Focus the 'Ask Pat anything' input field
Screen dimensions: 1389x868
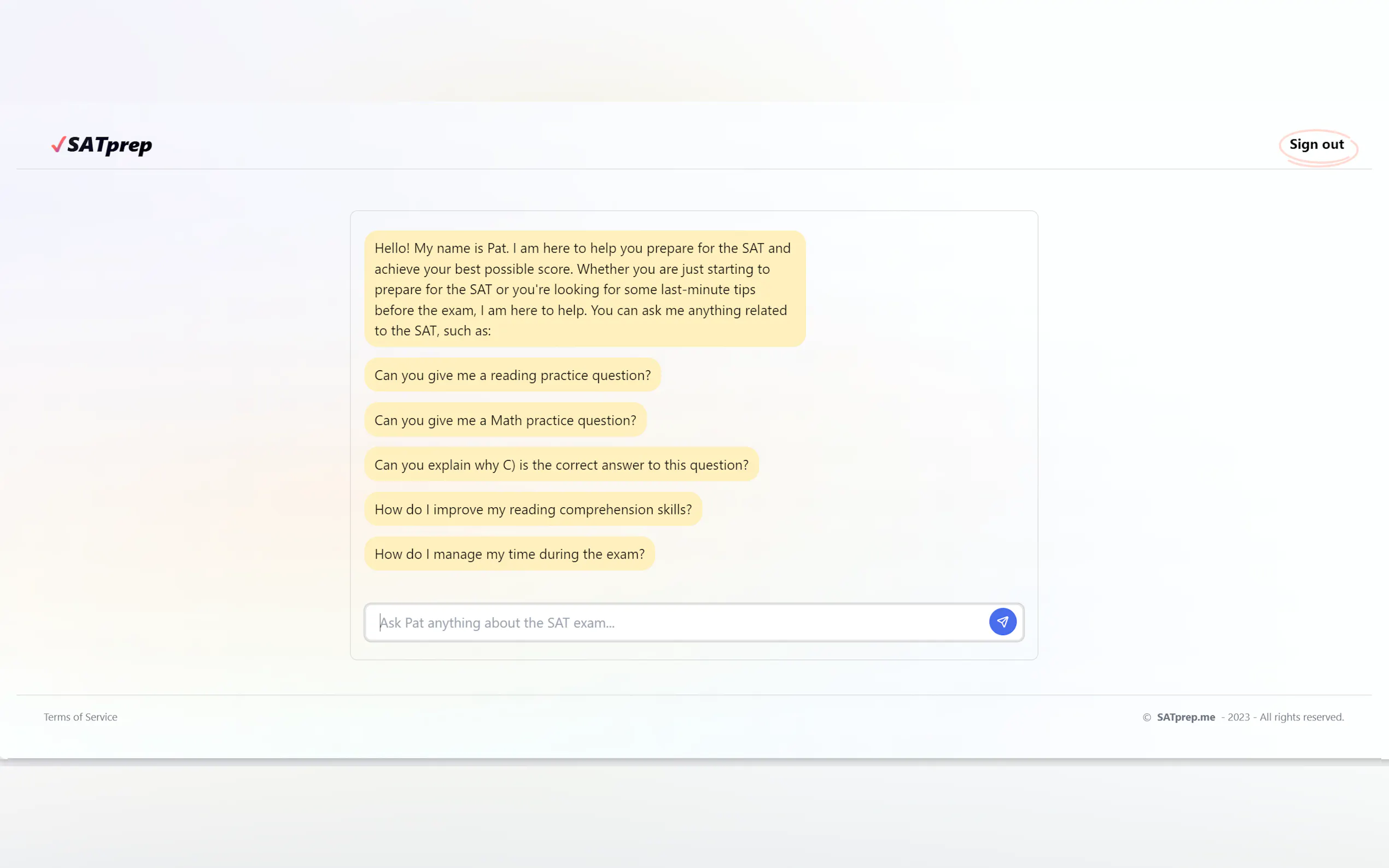678,622
